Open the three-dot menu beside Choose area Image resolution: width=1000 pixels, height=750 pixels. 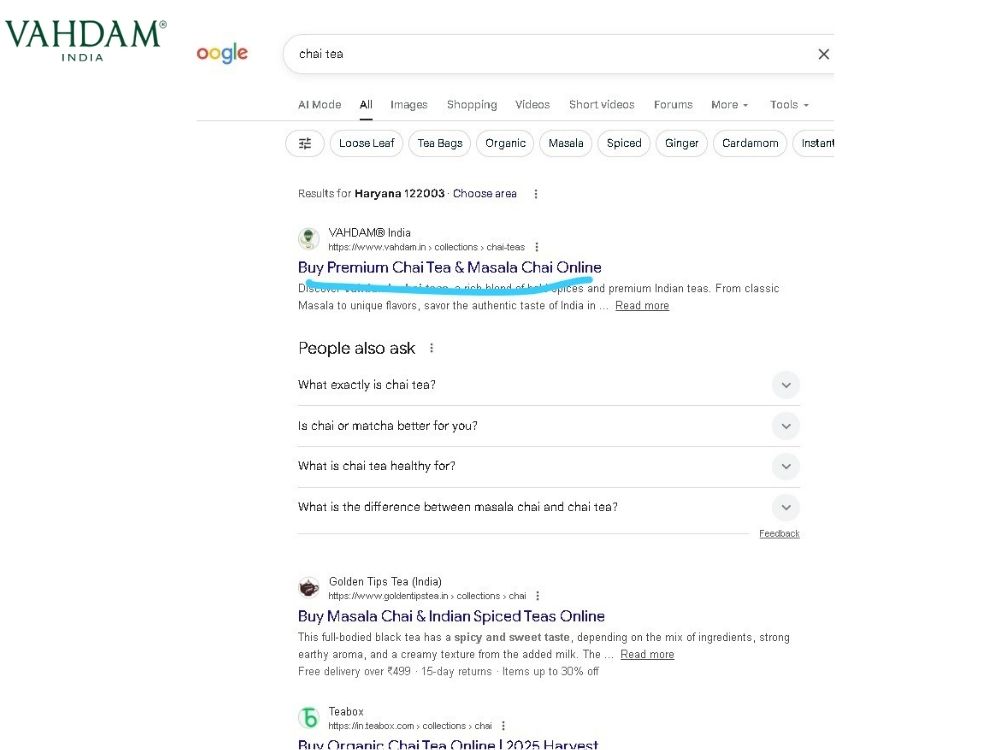(536, 194)
